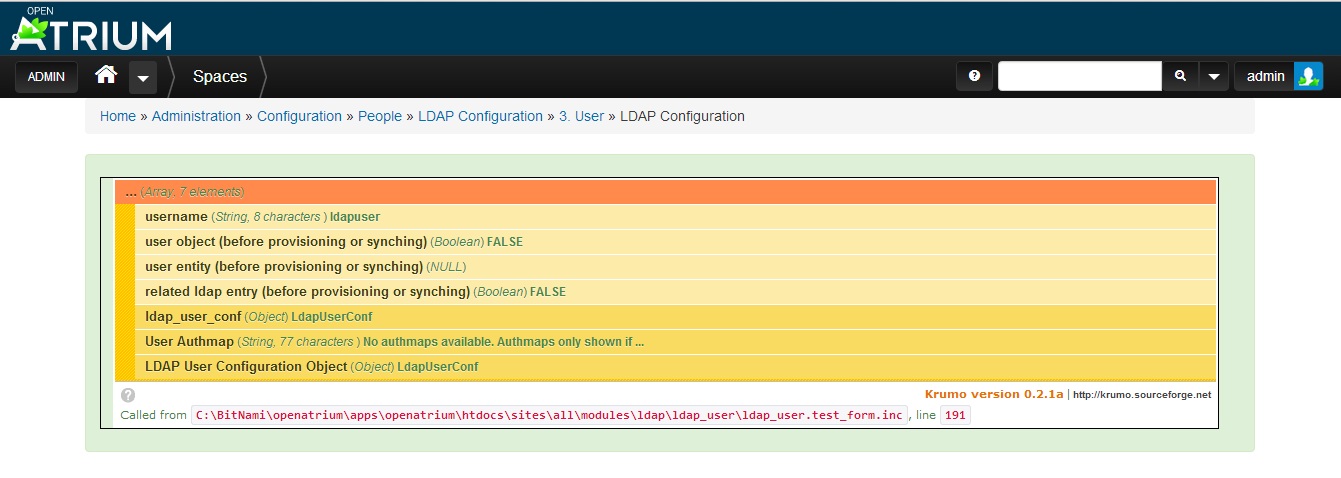Expand LDAP User Configuration Object row
This screenshot has width=1341, height=478.
(311, 367)
